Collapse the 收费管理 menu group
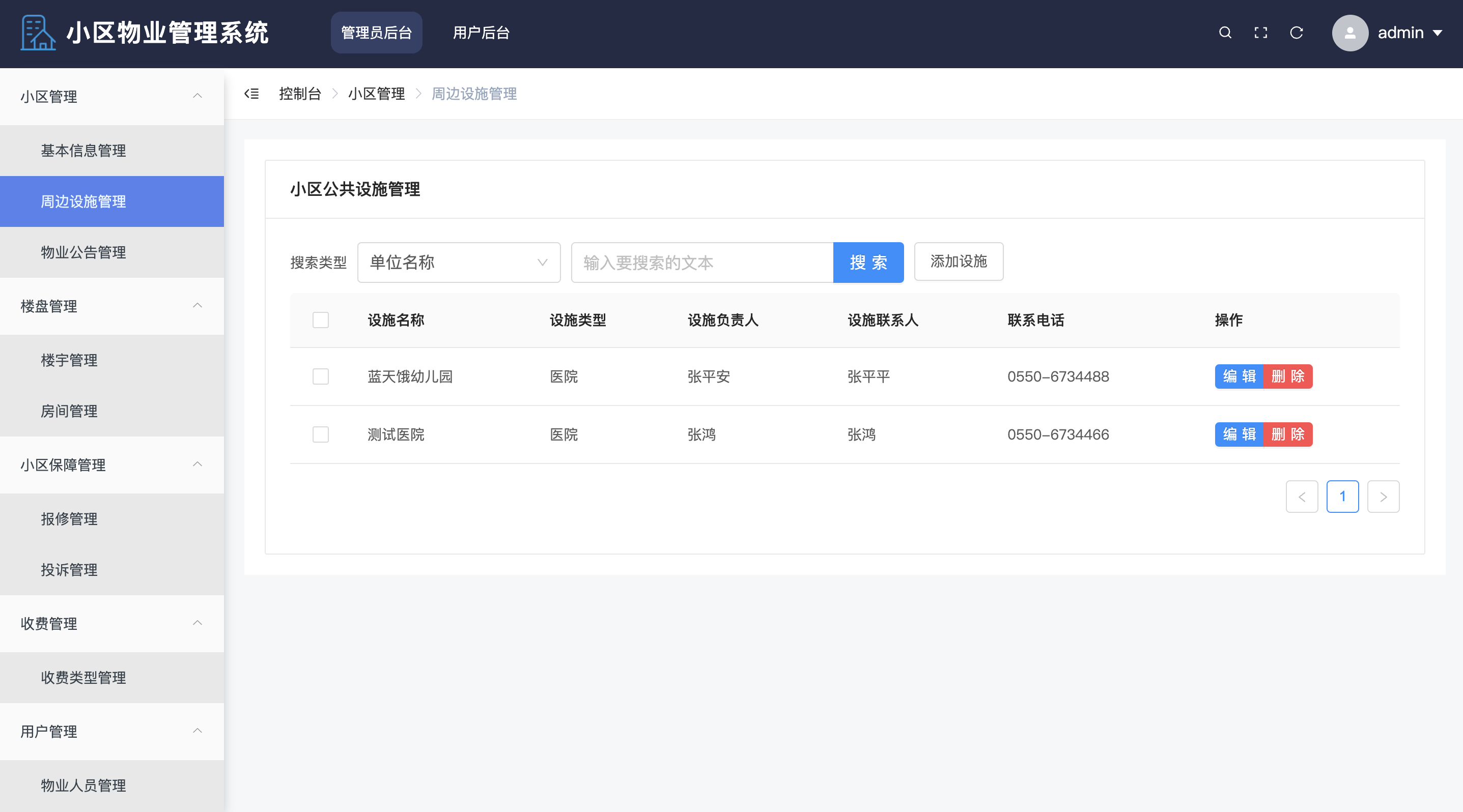 (x=112, y=624)
